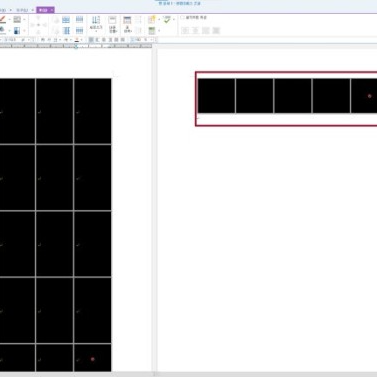Click the center alignment icon in the format bar
Viewport: 377px width, 377px height.
(104, 40)
